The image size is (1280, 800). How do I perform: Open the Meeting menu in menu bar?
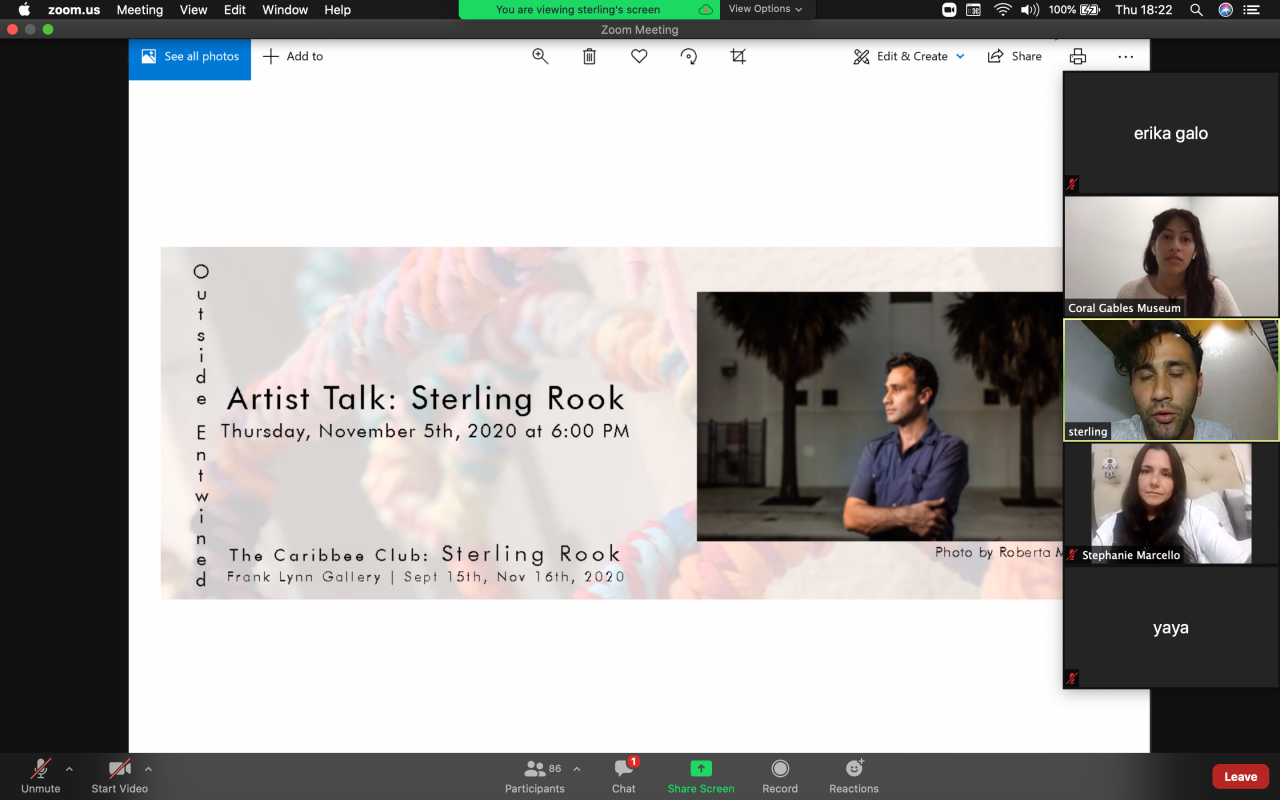pyautogui.click(x=139, y=10)
